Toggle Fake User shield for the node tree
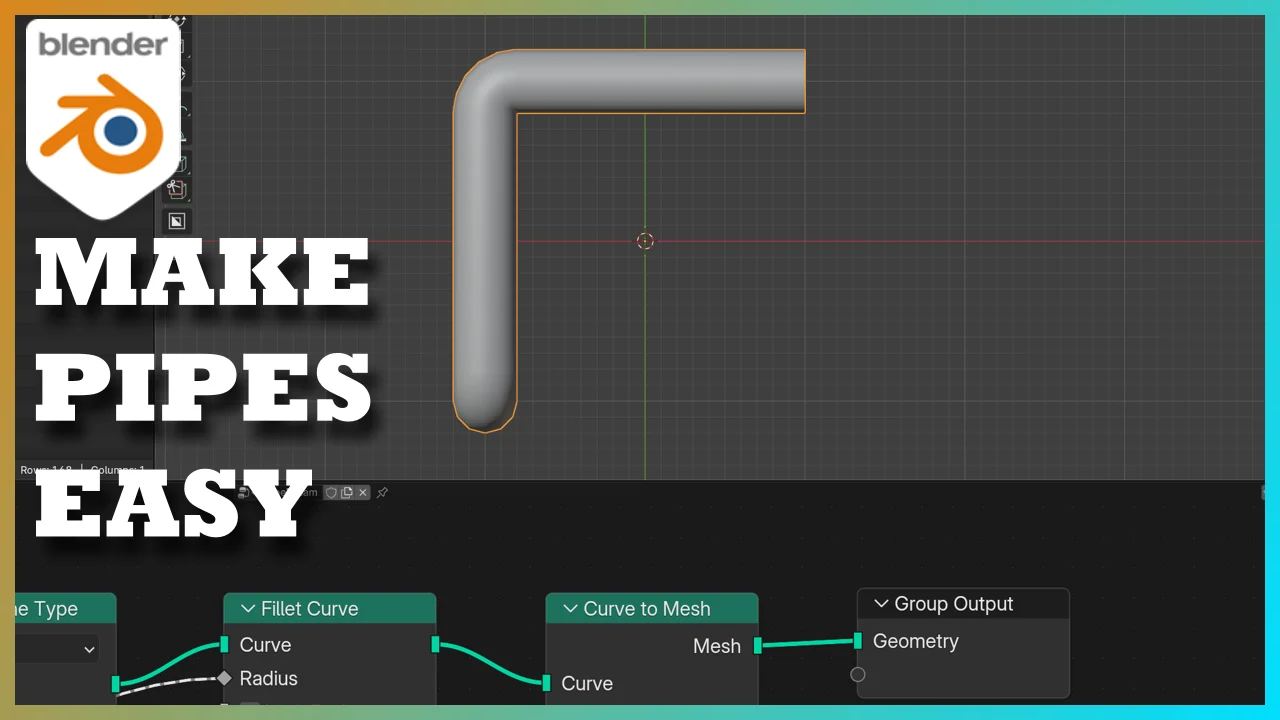Viewport: 1280px width, 720px height. point(332,492)
